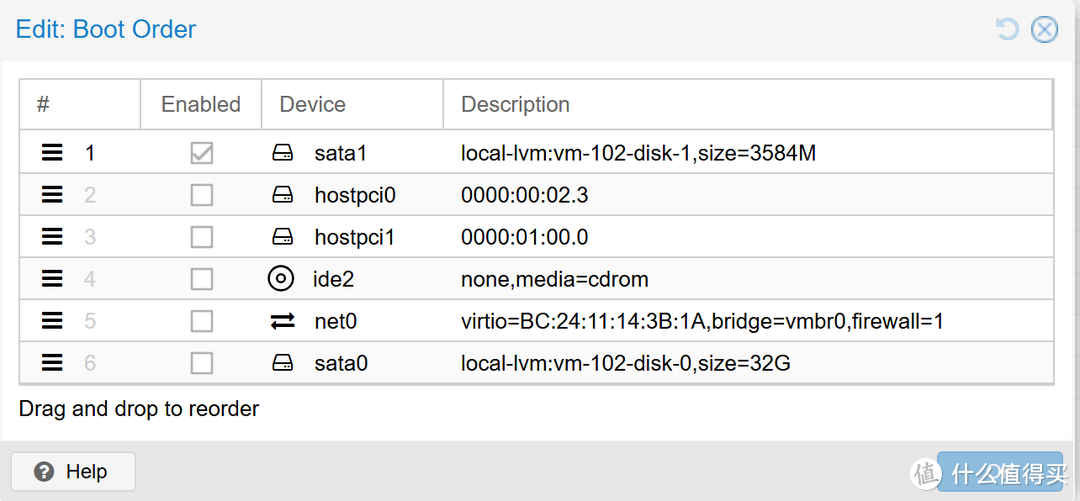The width and height of the screenshot is (1080, 501).
Task: Enable the net0 boot checkbox
Action: click(x=202, y=321)
